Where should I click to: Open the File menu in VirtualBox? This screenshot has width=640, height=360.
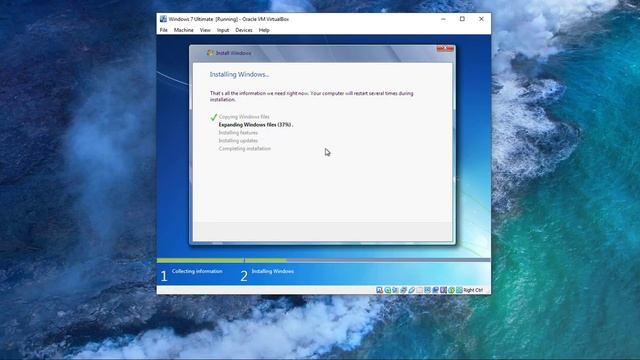(x=164, y=30)
